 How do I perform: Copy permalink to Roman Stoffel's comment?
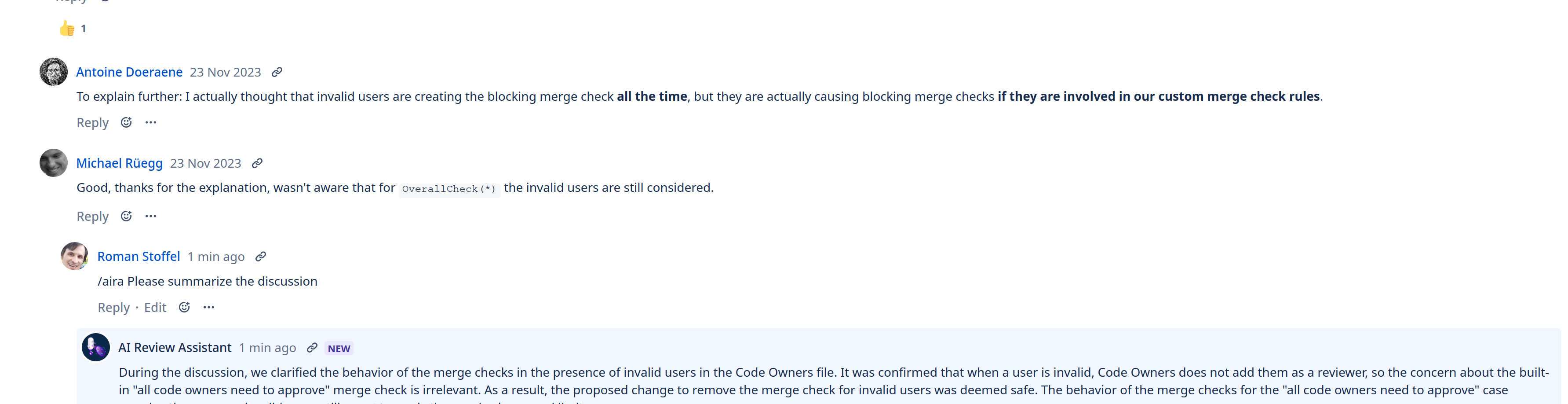(x=260, y=257)
